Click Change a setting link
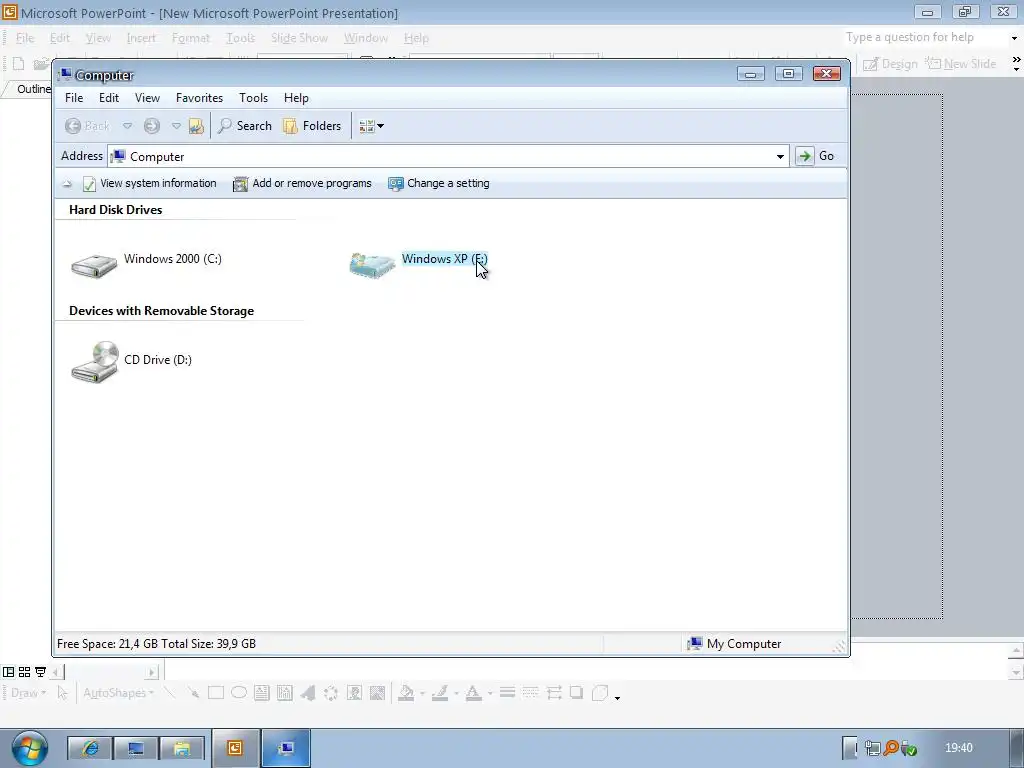Screen dimensions: 1024x768 (439, 184)
